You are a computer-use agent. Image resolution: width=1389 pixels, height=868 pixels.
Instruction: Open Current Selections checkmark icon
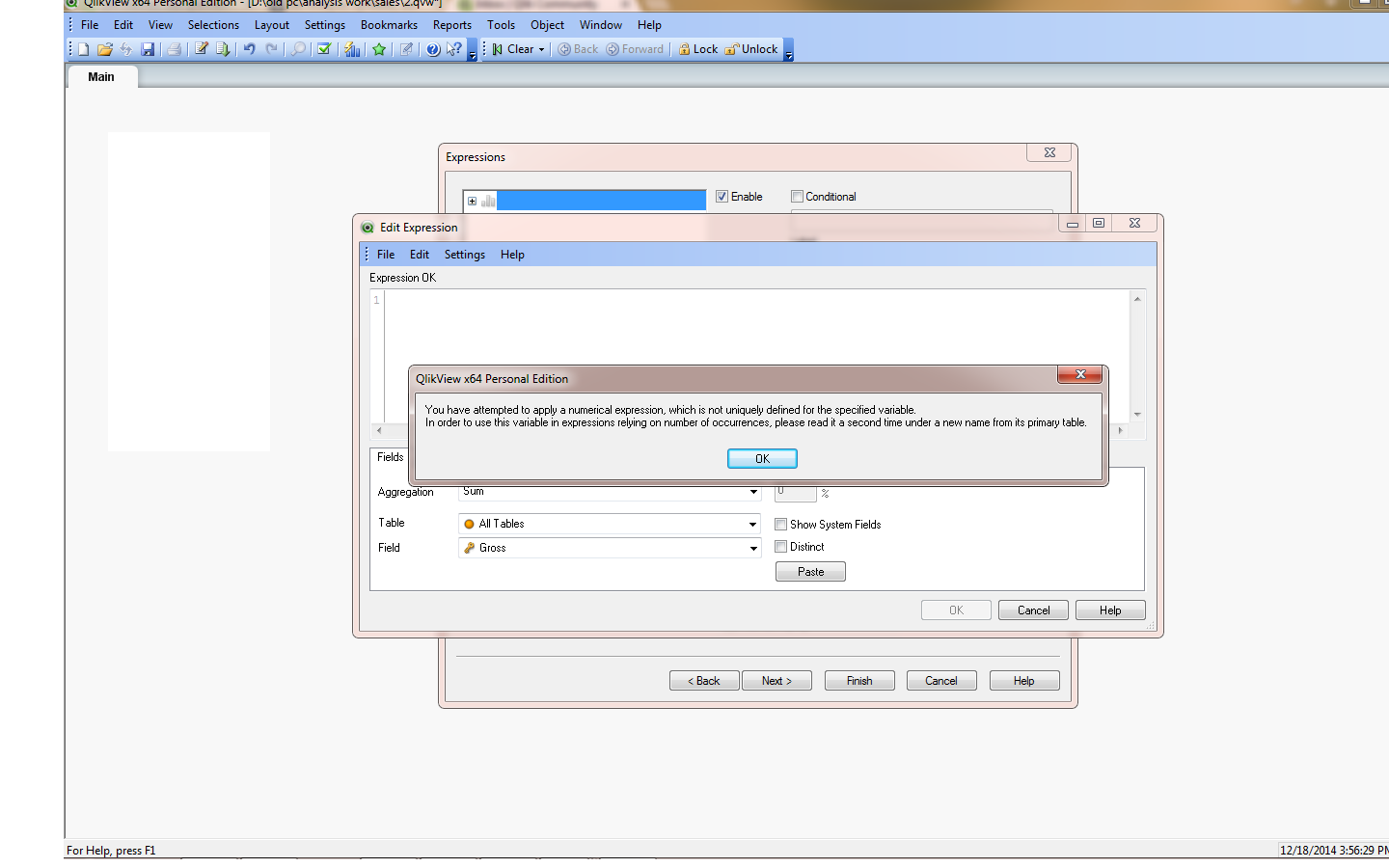(x=324, y=49)
